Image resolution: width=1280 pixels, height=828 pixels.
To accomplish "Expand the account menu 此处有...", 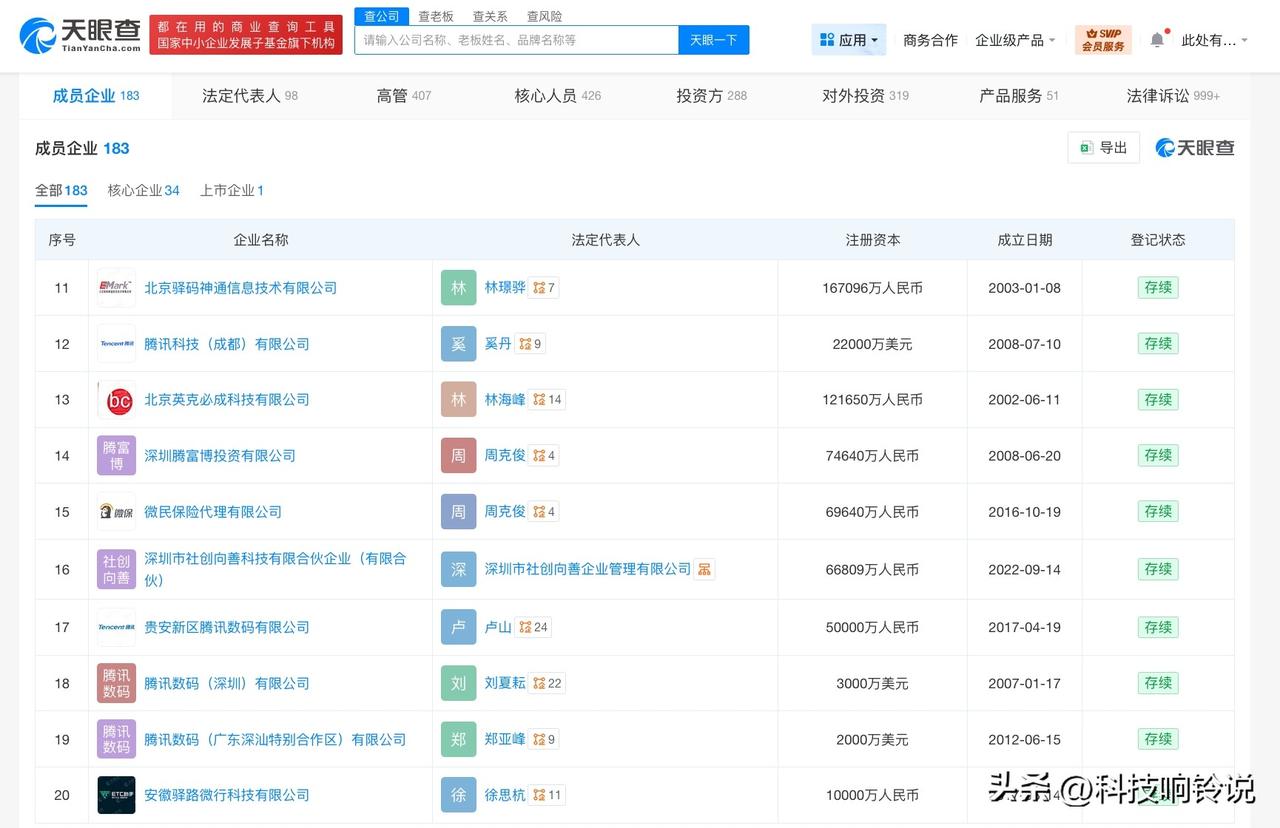I will [x=1214, y=40].
